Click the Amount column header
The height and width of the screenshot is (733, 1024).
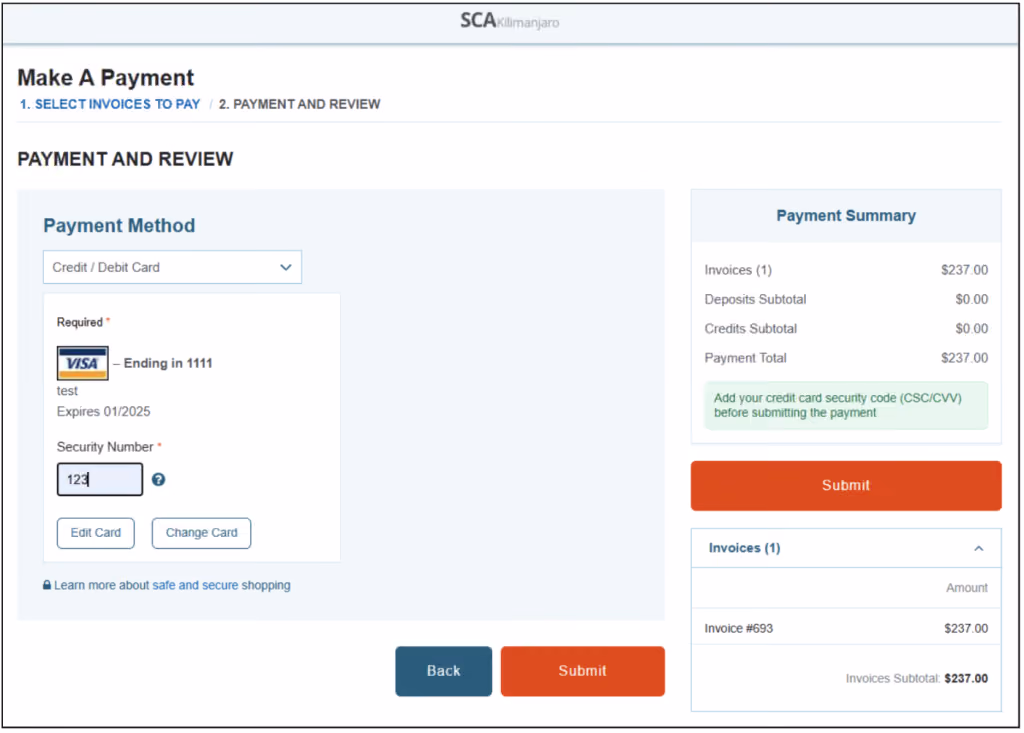coord(967,588)
